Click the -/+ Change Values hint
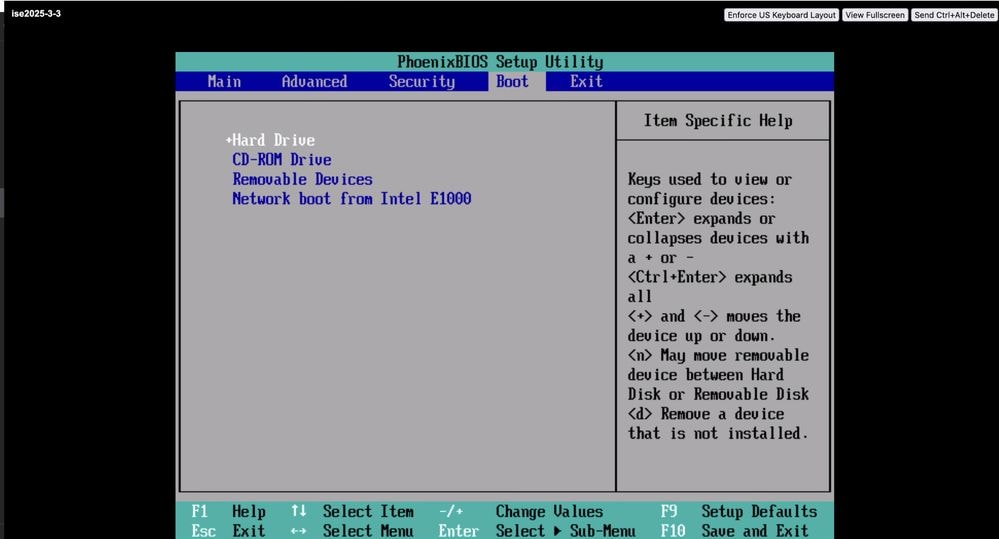Viewport: 999px width, 539px height. [x=521, y=511]
